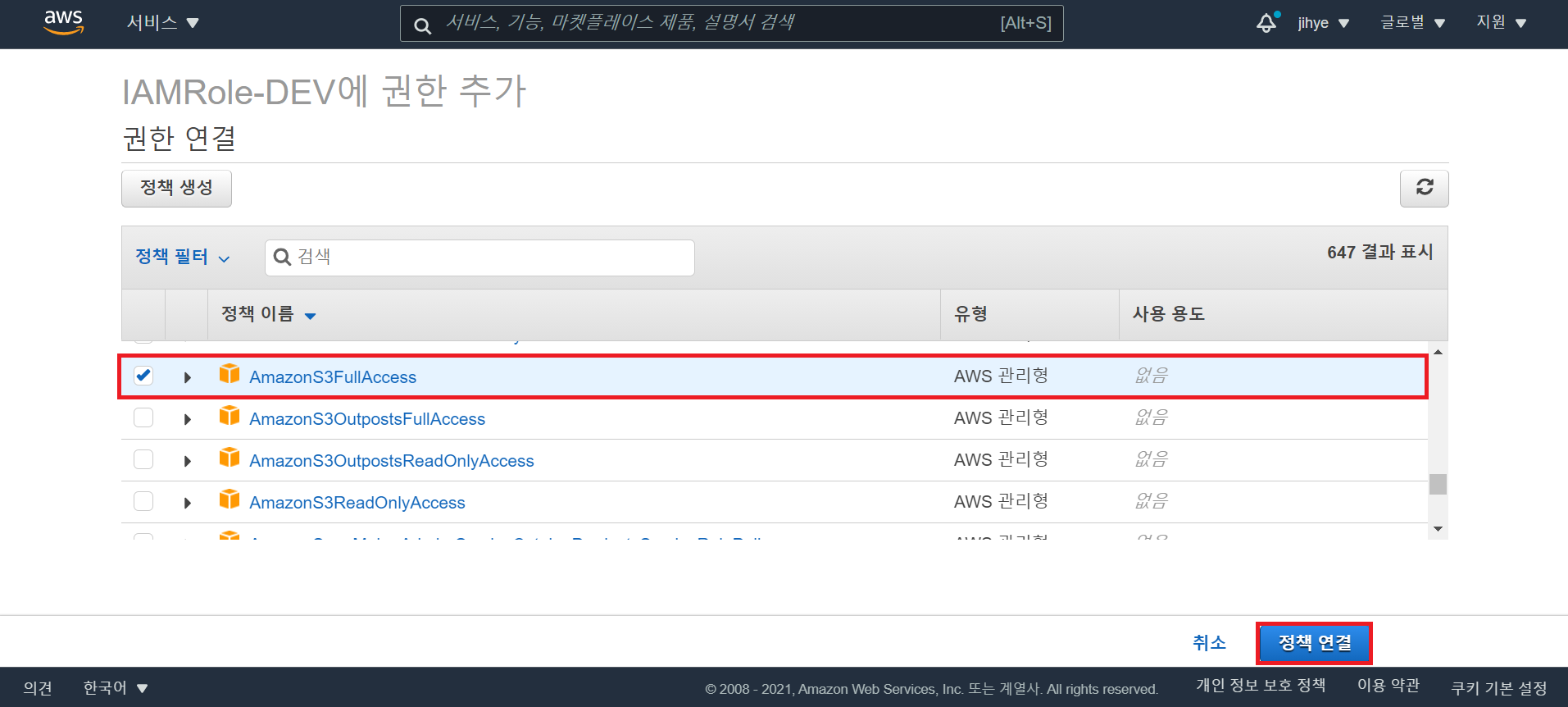Click the 취소 link
This screenshot has height=707, width=1568.
click(x=1209, y=643)
